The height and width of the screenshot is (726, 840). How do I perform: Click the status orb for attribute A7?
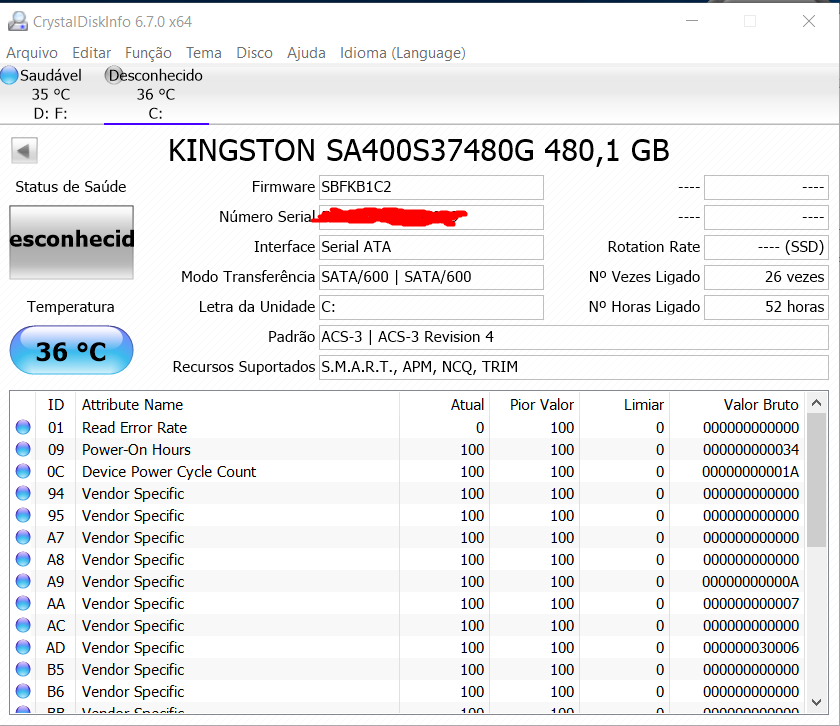(x=23, y=537)
